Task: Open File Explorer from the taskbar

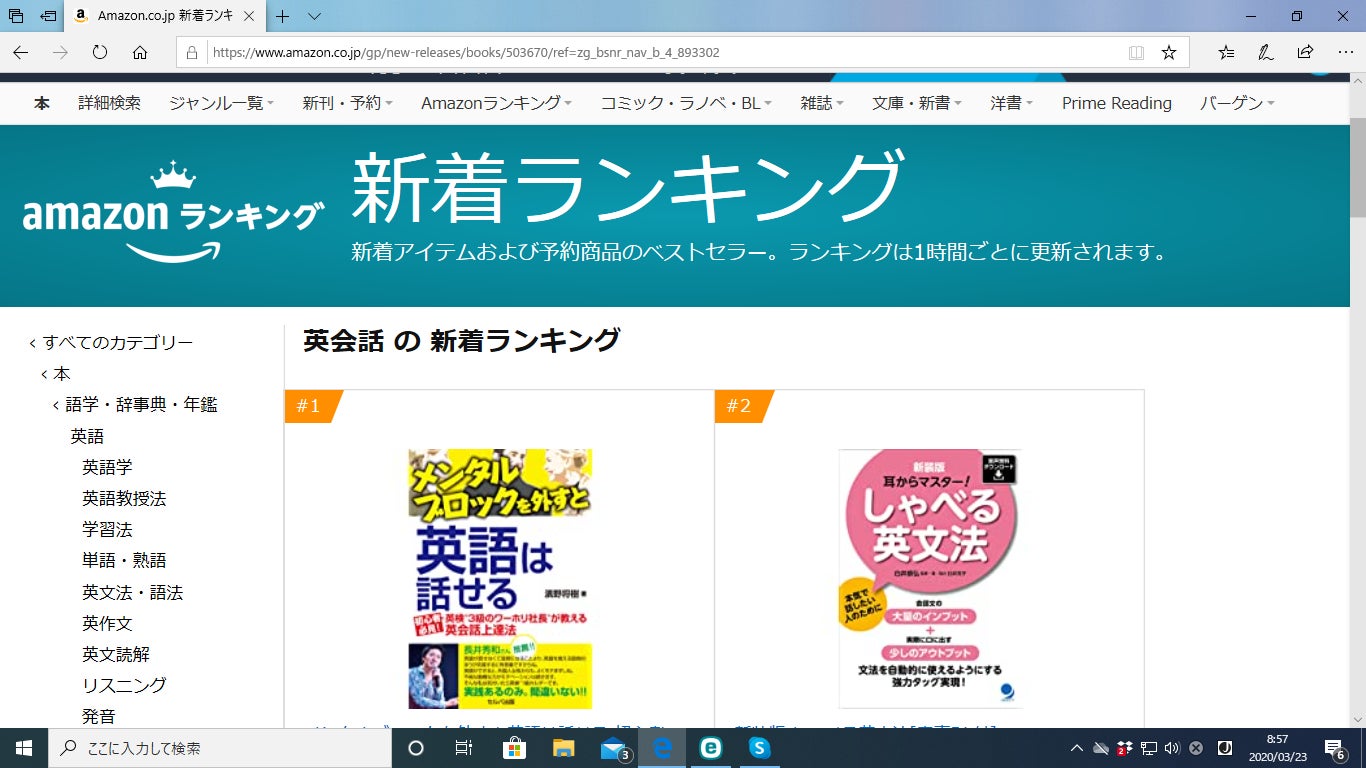Action: [x=564, y=748]
